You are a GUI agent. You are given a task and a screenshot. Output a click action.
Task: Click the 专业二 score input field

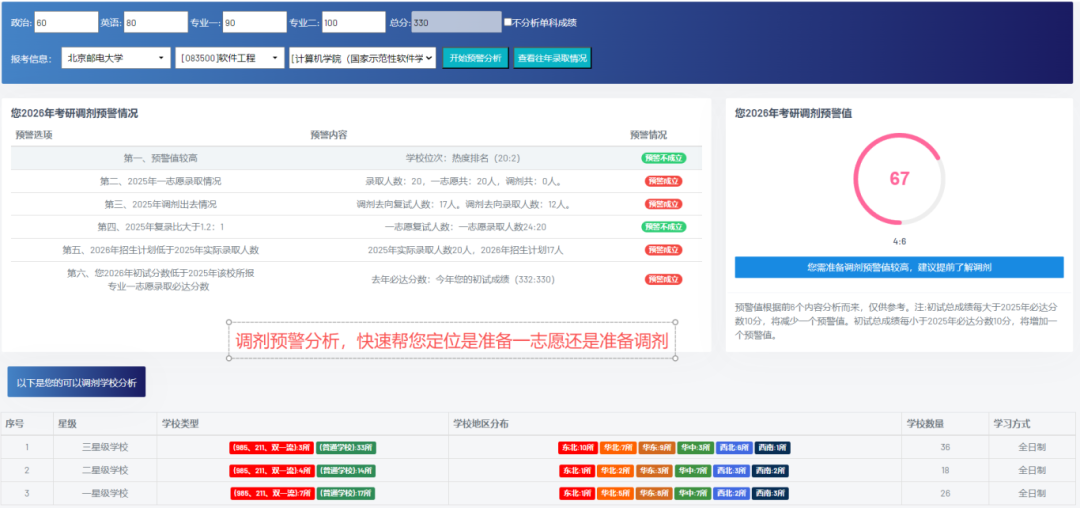pos(353,22)
